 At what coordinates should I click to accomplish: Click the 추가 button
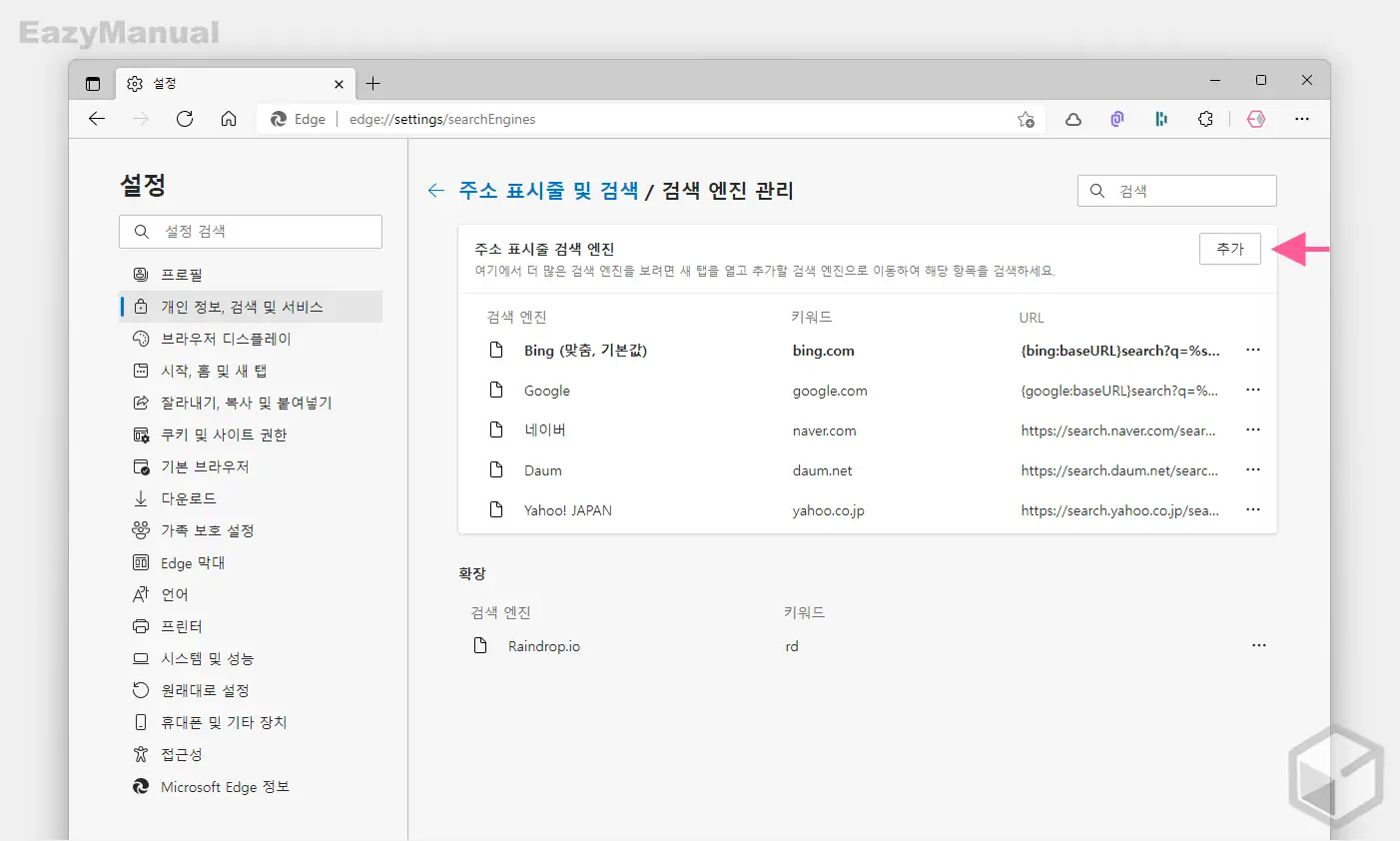[1230, 249]
